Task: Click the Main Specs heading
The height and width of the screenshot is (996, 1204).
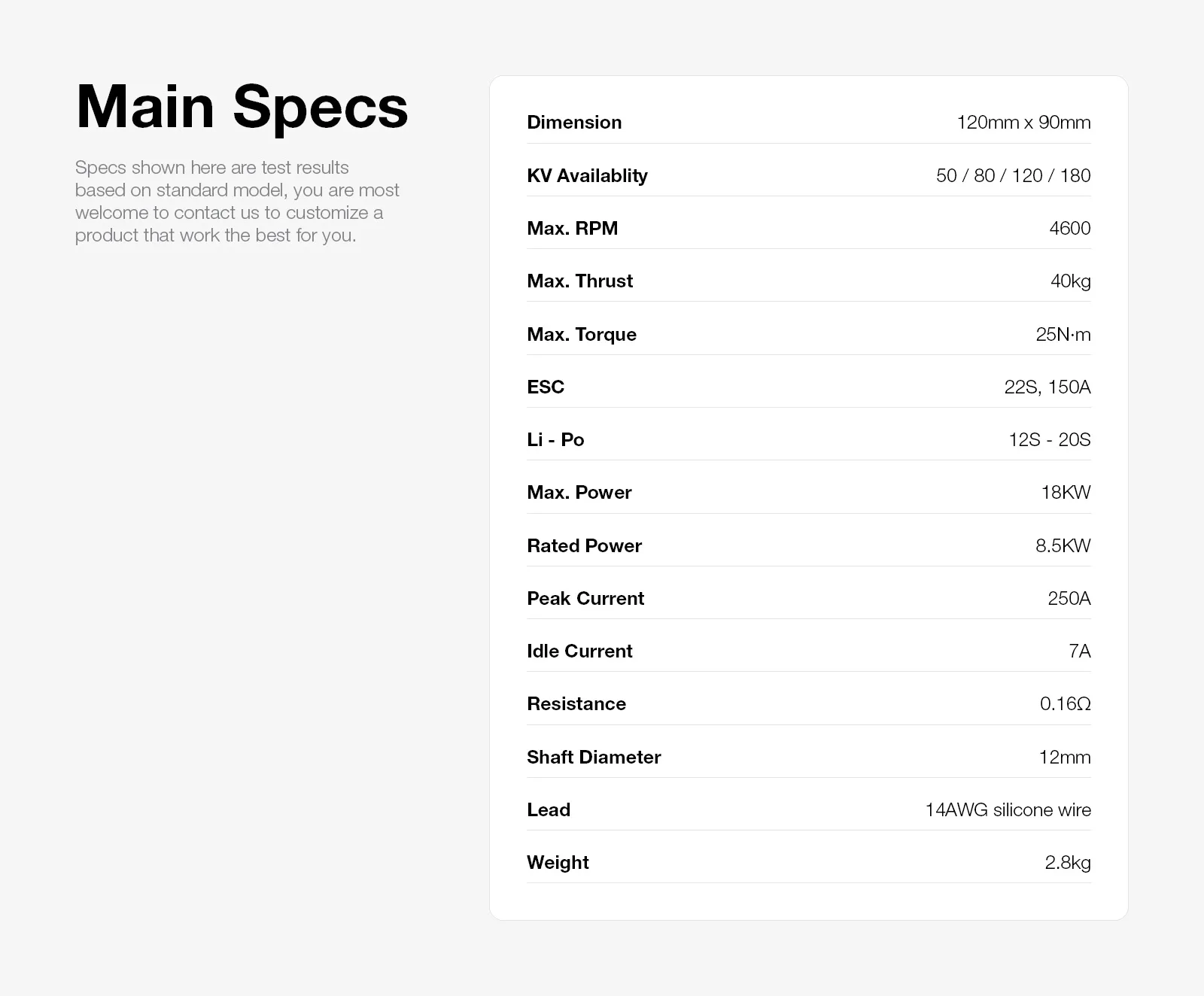Action: point(242,107)
